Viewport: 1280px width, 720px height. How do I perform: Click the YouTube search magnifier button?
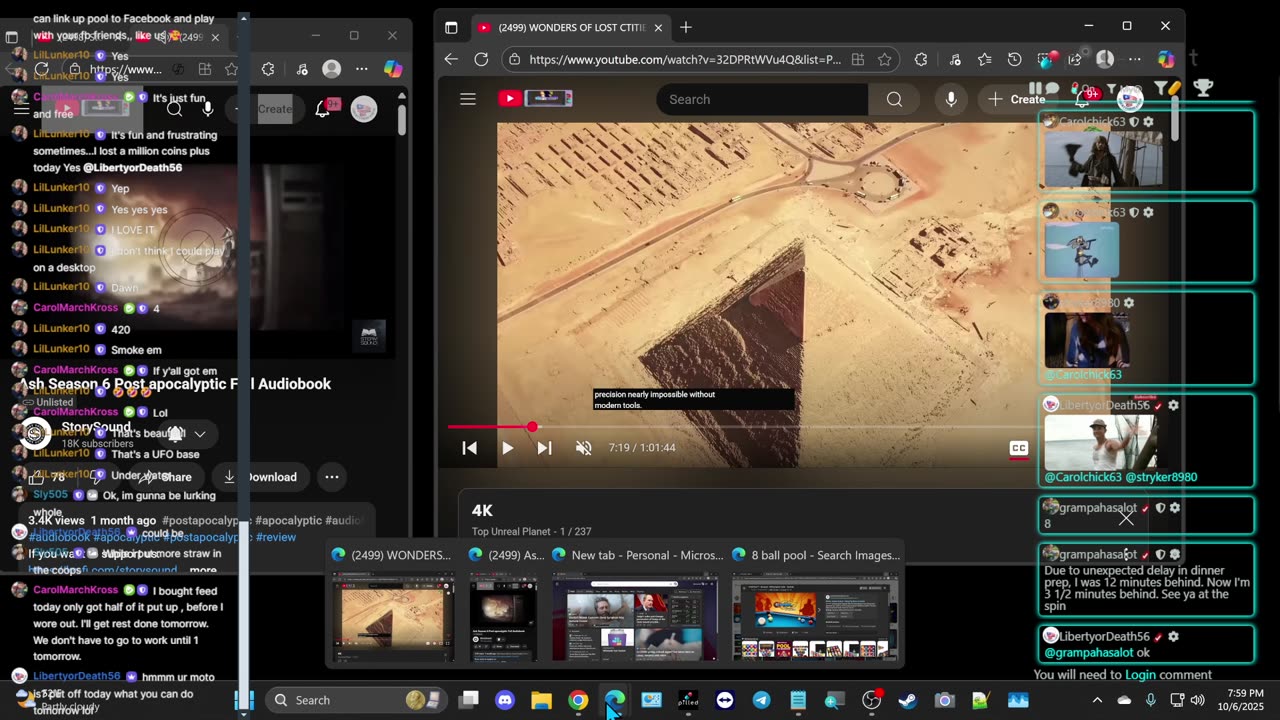tap(894, 99)
